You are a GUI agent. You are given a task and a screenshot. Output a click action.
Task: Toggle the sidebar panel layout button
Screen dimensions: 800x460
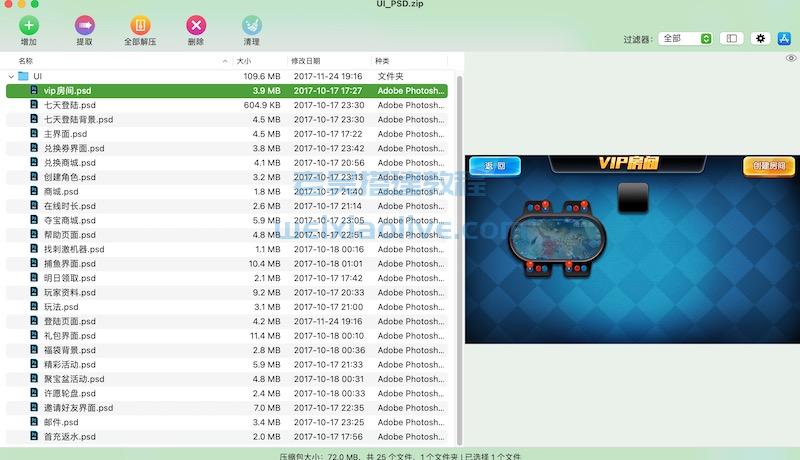click(732, 38)
